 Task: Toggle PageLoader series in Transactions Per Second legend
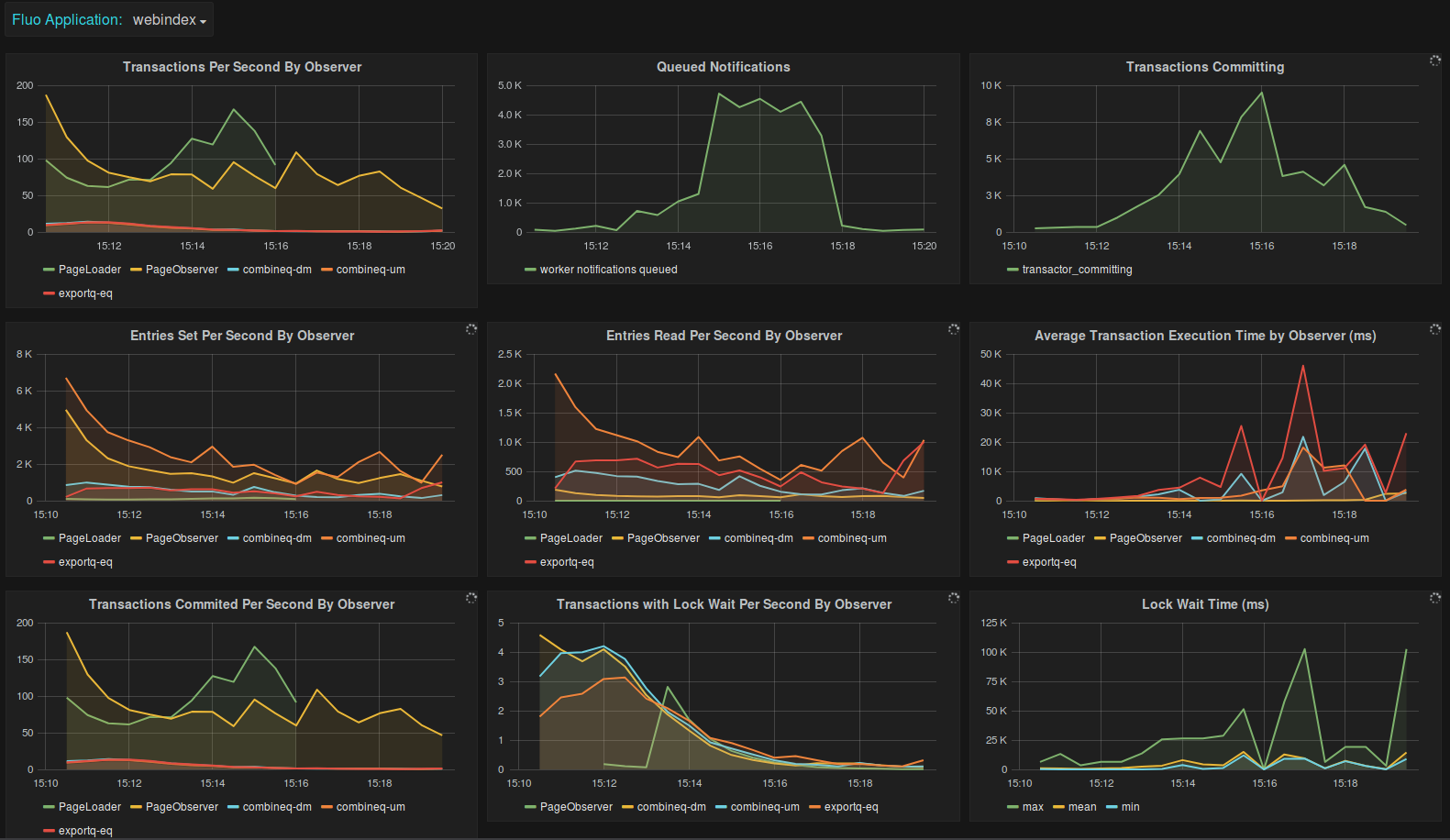[x=89, y=270]
